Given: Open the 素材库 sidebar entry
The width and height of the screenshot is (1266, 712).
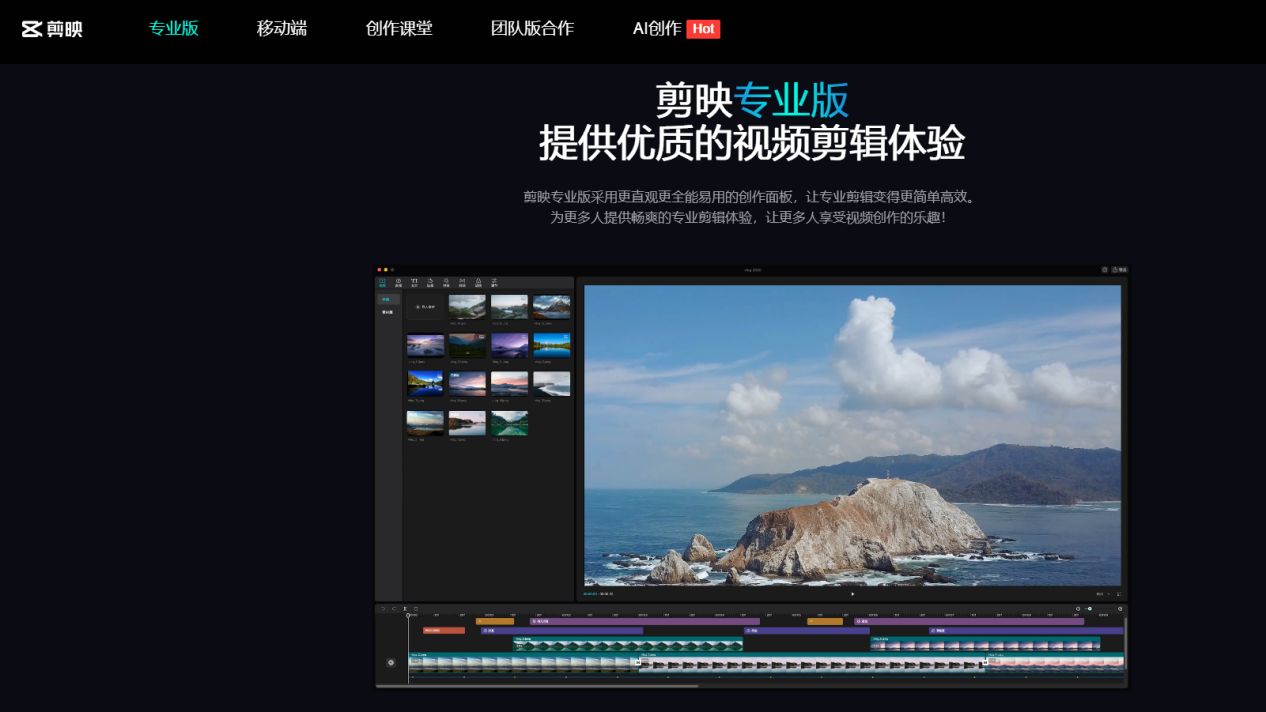Looking at the screenshot, I should (388, 312).
